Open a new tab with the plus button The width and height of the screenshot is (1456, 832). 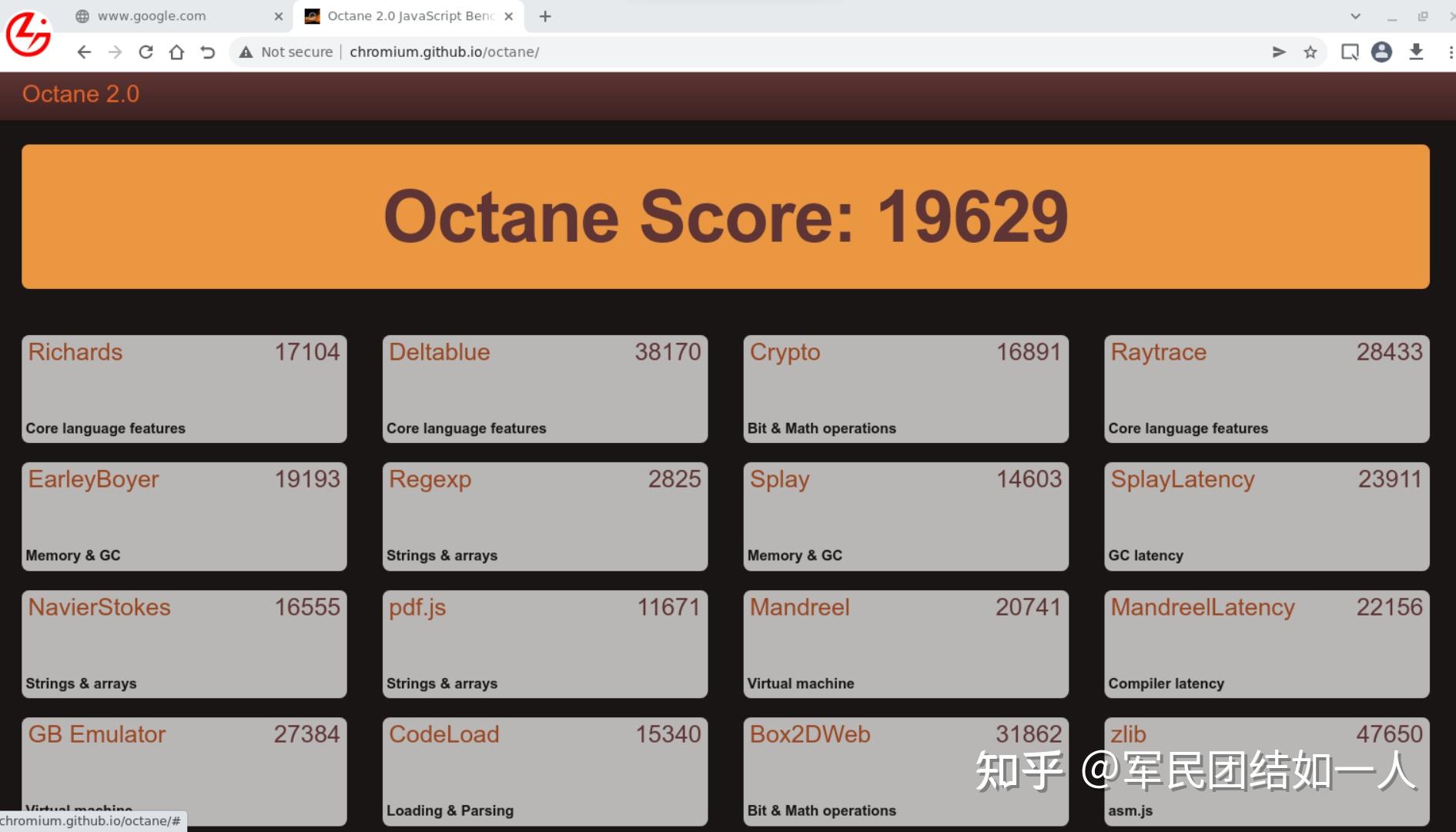tap(545, 15)
